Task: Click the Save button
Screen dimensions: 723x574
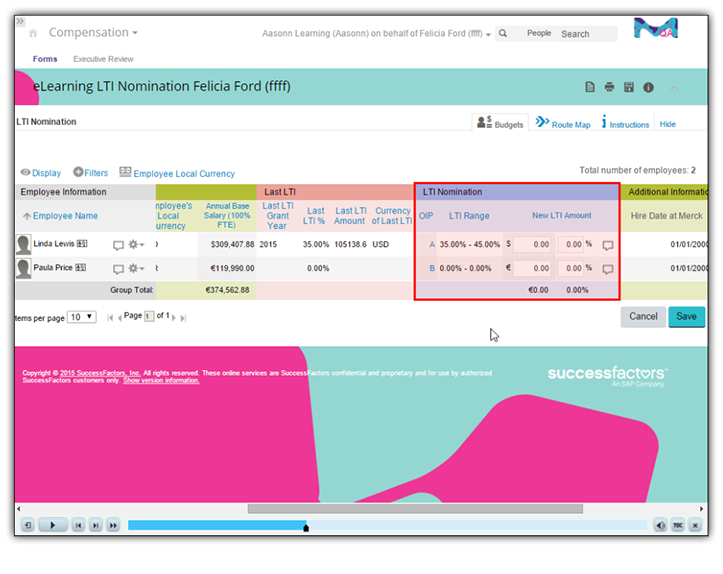Action: coord(686,316)
